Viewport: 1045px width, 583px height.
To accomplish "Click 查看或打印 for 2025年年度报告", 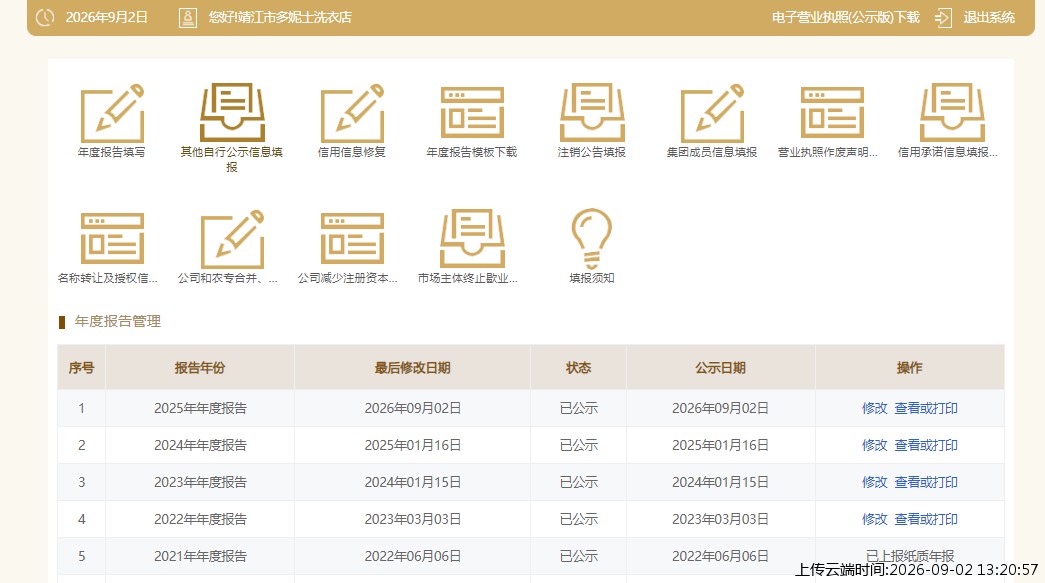I will (926, 408).
